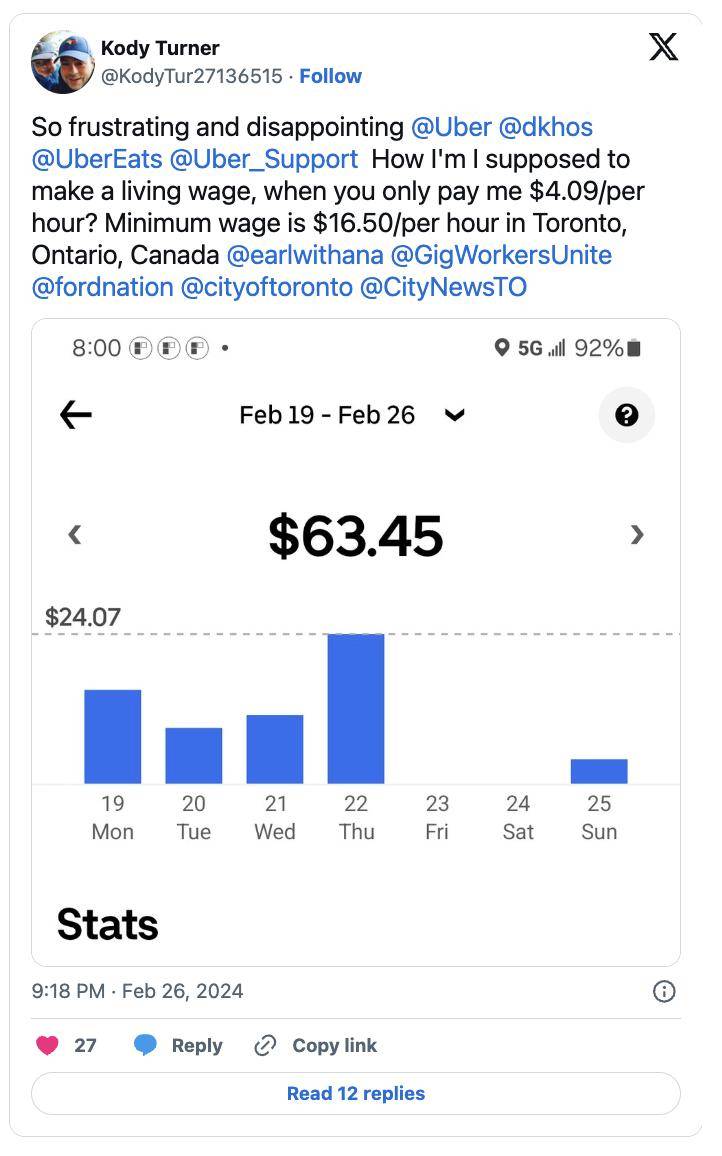Expand the Feb 19 - Feb 26 dropdown
The width and height of the screenshot is (722, 1156).
(x=454, y=415)
